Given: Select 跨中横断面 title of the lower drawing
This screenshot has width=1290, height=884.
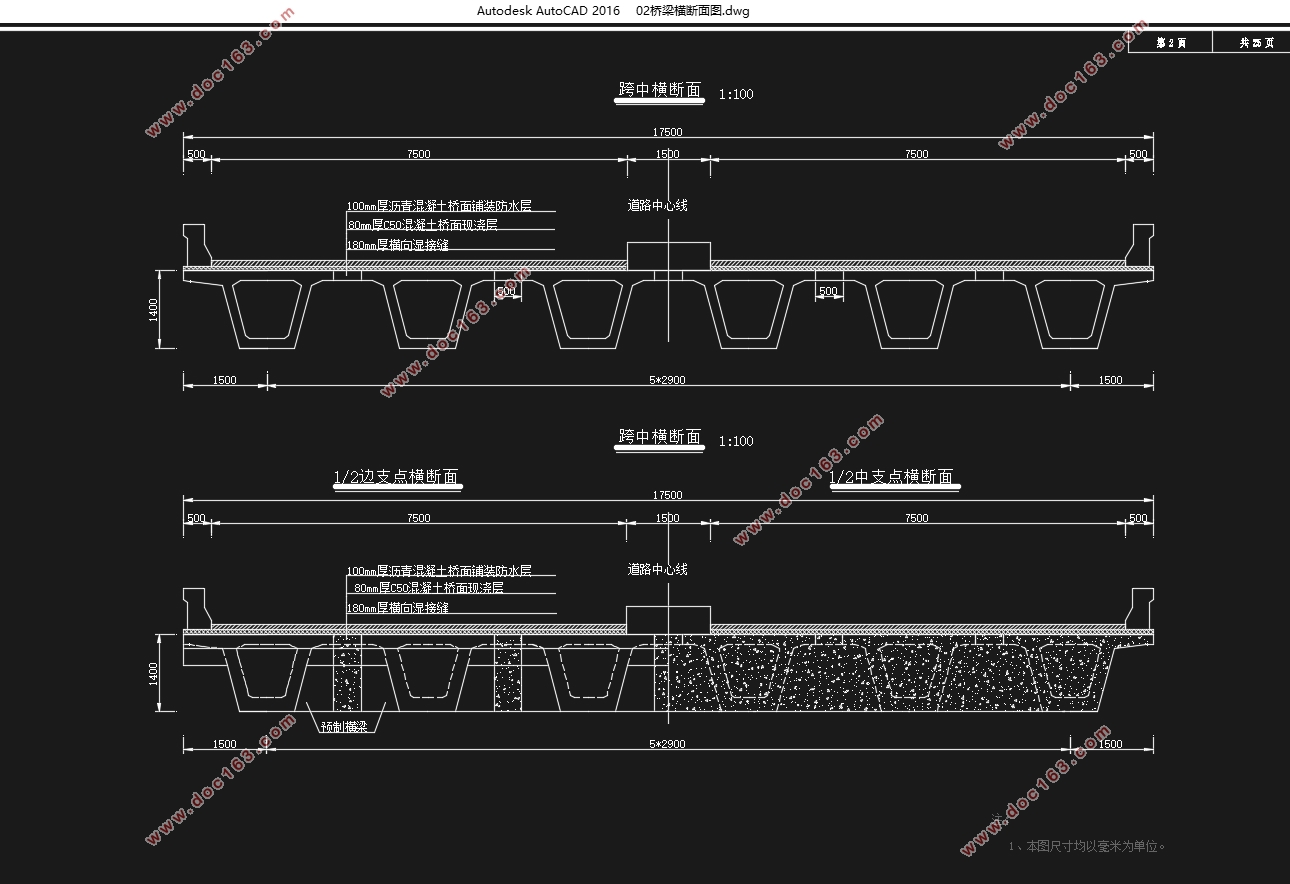Looking at the screenshot, I should click(660, 437).
